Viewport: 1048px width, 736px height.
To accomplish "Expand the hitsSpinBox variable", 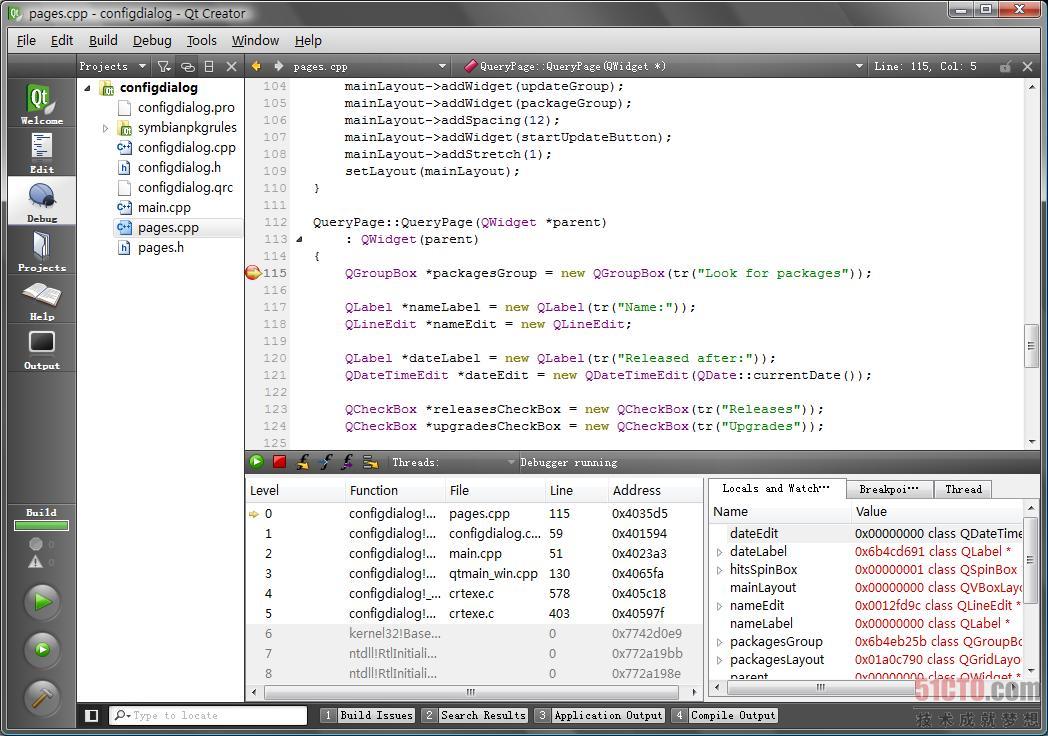I will pos(719,570).
